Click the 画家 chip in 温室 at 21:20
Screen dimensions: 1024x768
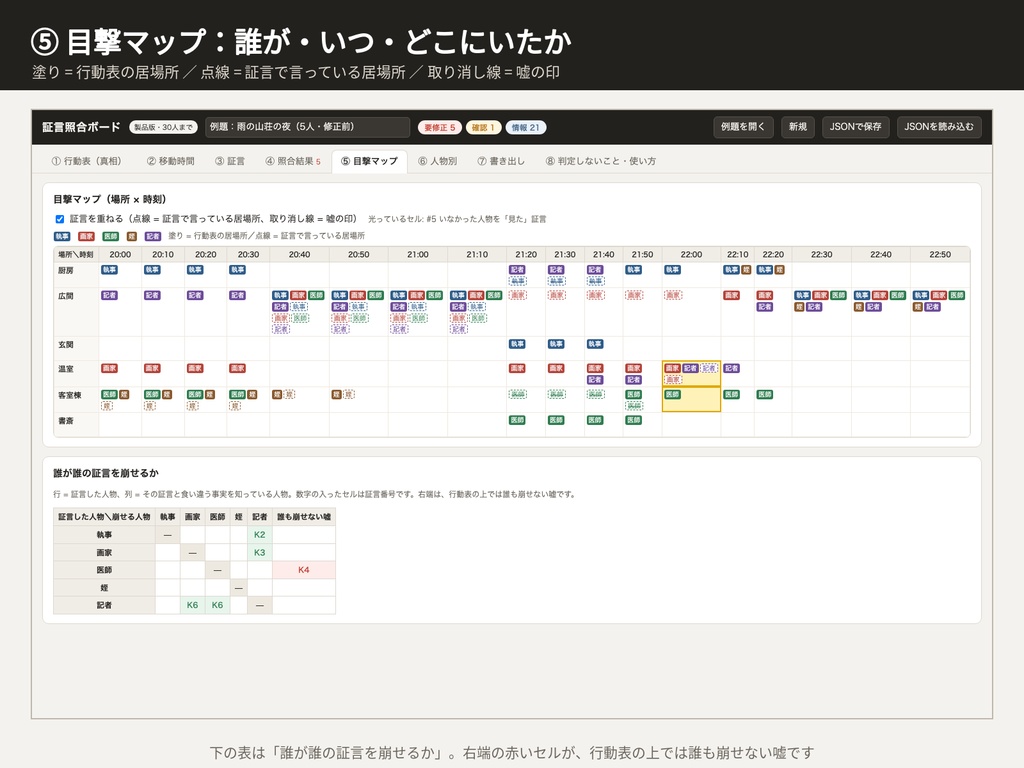517,368
